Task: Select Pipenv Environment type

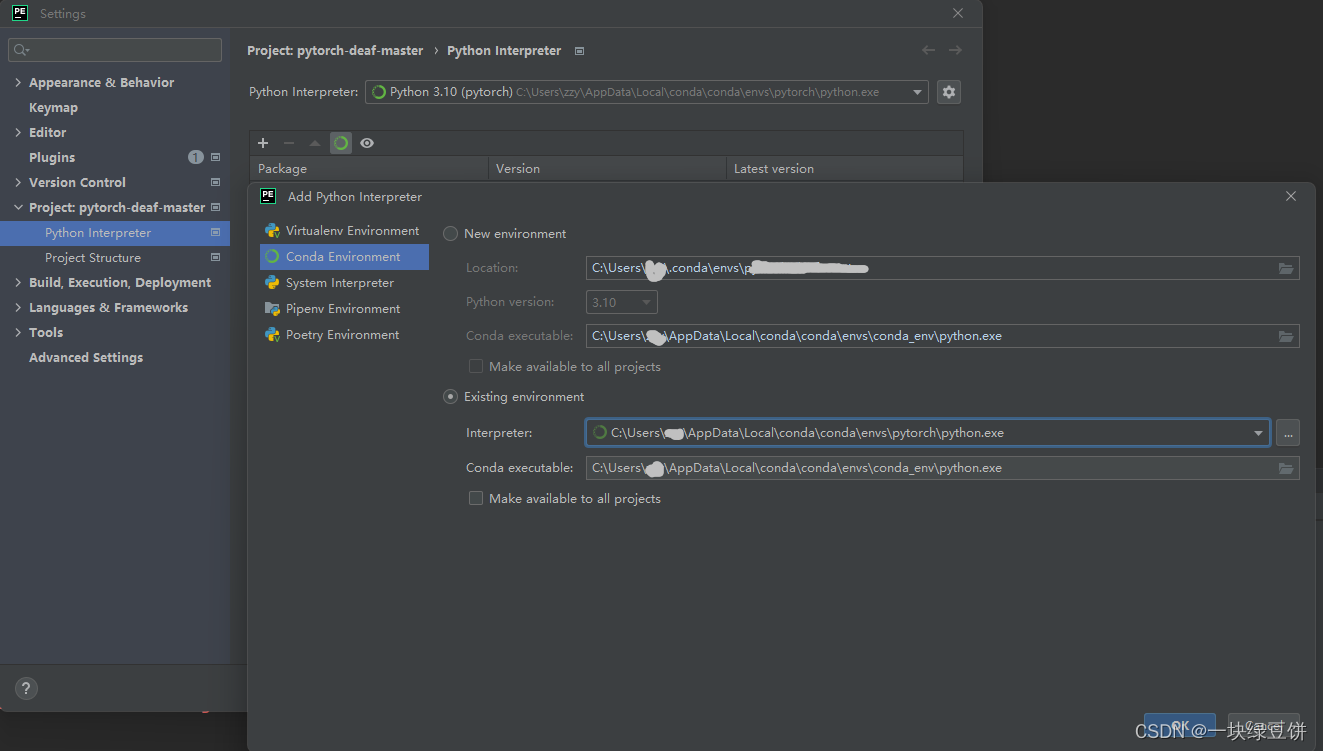Action: (344, 309)
